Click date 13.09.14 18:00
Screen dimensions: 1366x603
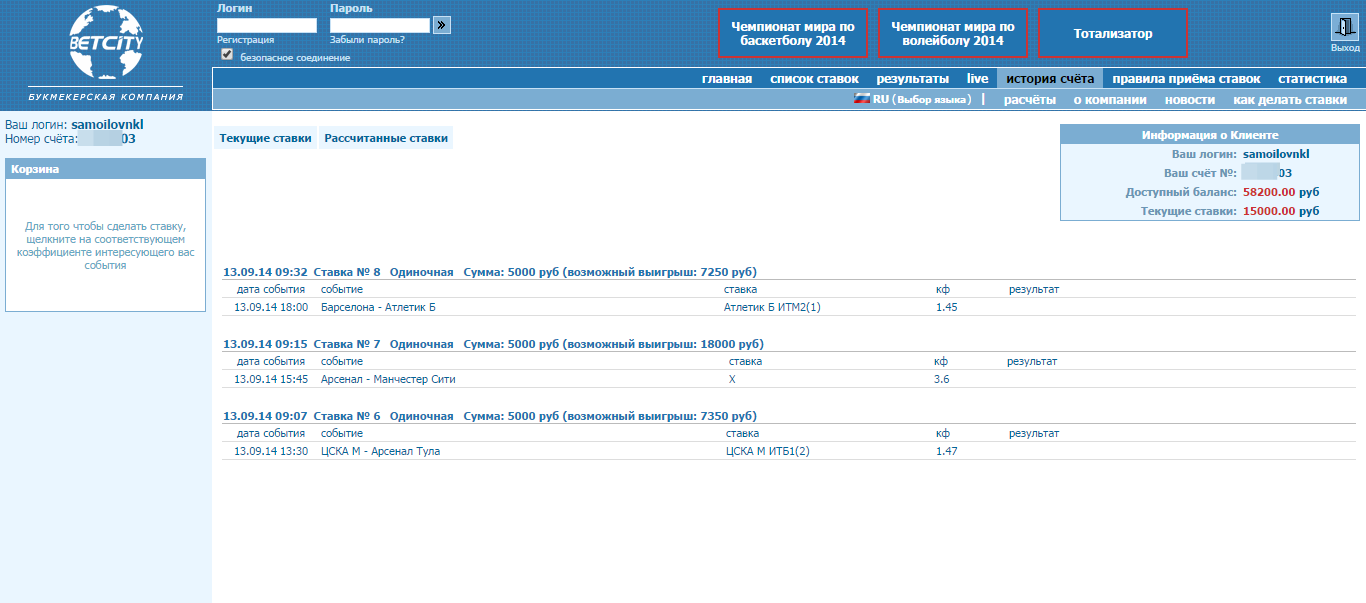click(271, 307)
